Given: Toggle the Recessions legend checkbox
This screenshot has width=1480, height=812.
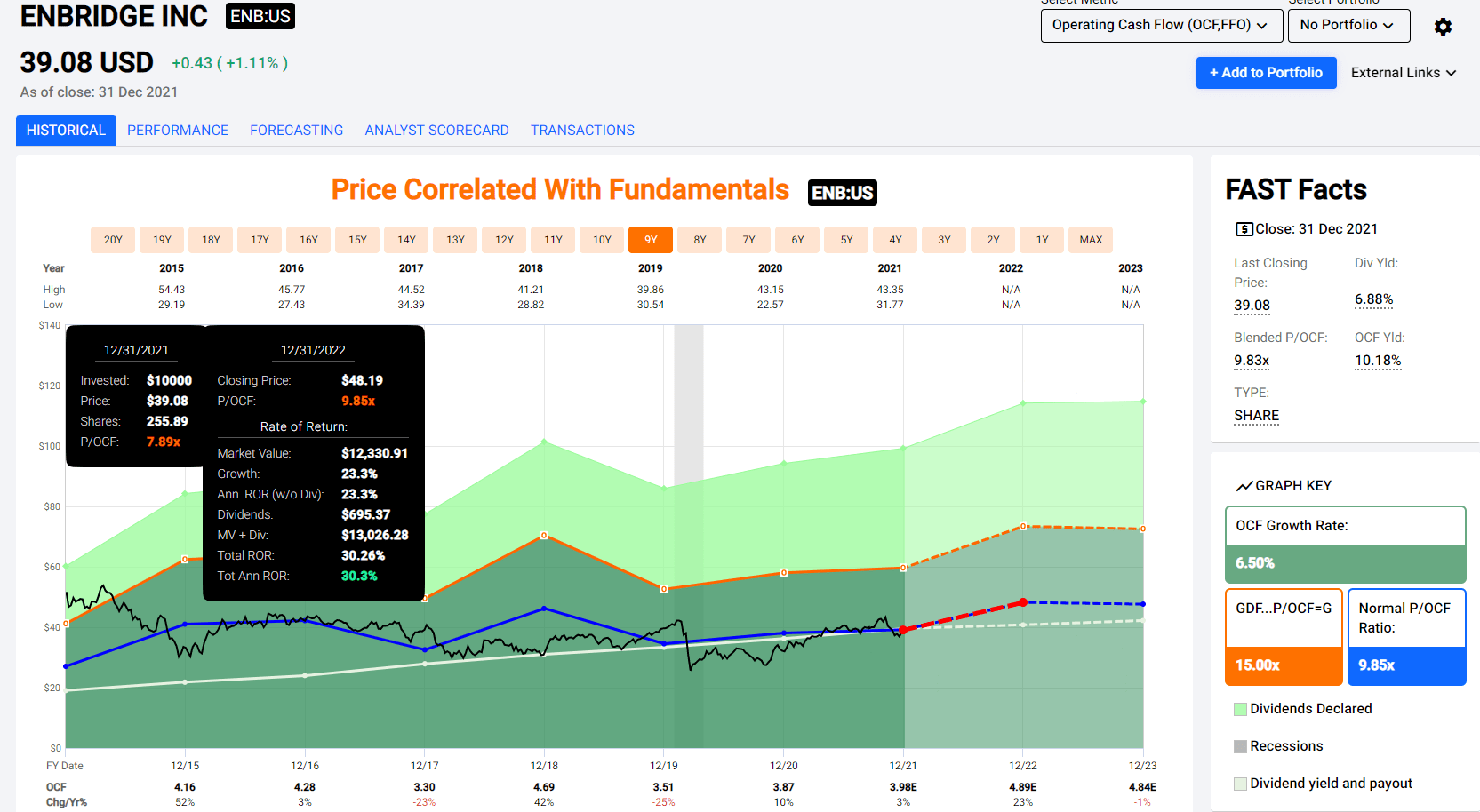Looking at the screenshot, I should 1240,746.
